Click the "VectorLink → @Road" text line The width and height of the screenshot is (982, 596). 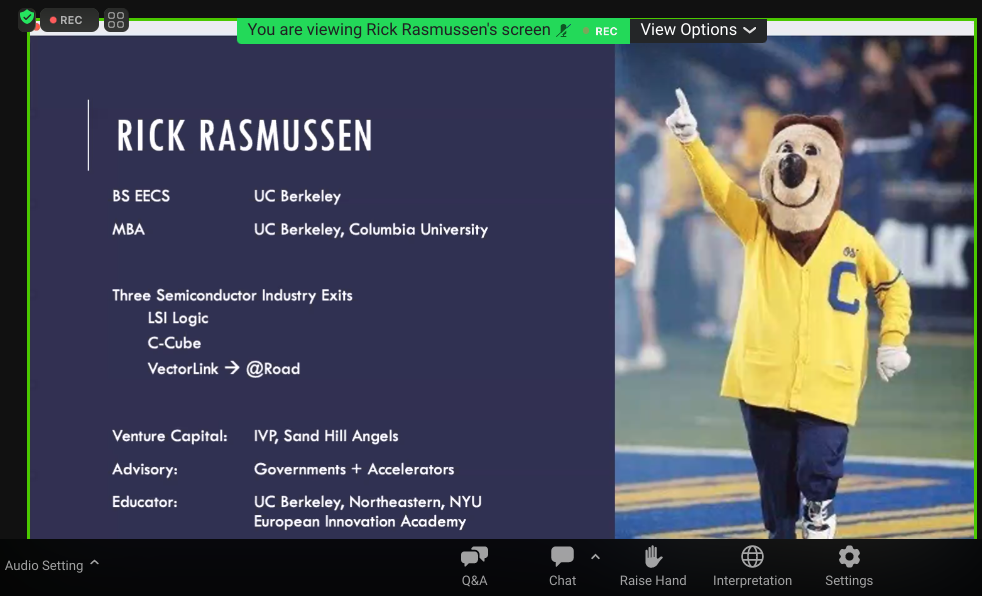(224, 368)
